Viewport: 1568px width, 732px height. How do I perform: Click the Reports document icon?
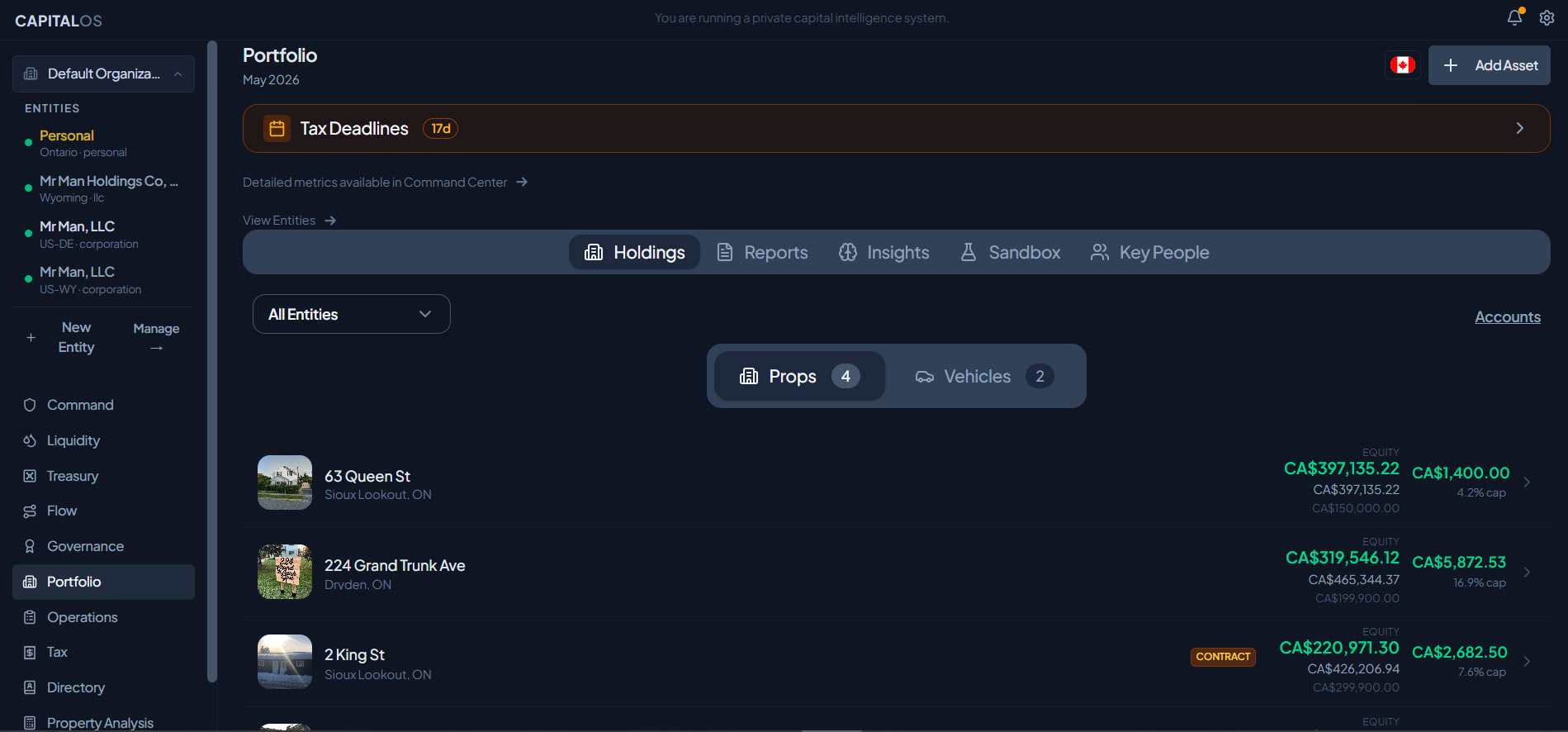725,252
